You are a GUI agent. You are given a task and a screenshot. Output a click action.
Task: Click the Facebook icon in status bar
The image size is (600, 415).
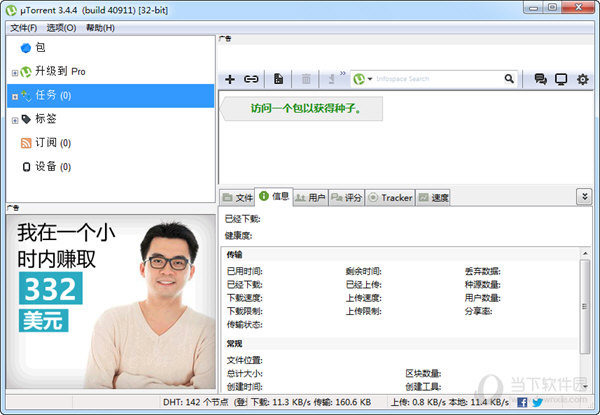(x=522, y=402)
